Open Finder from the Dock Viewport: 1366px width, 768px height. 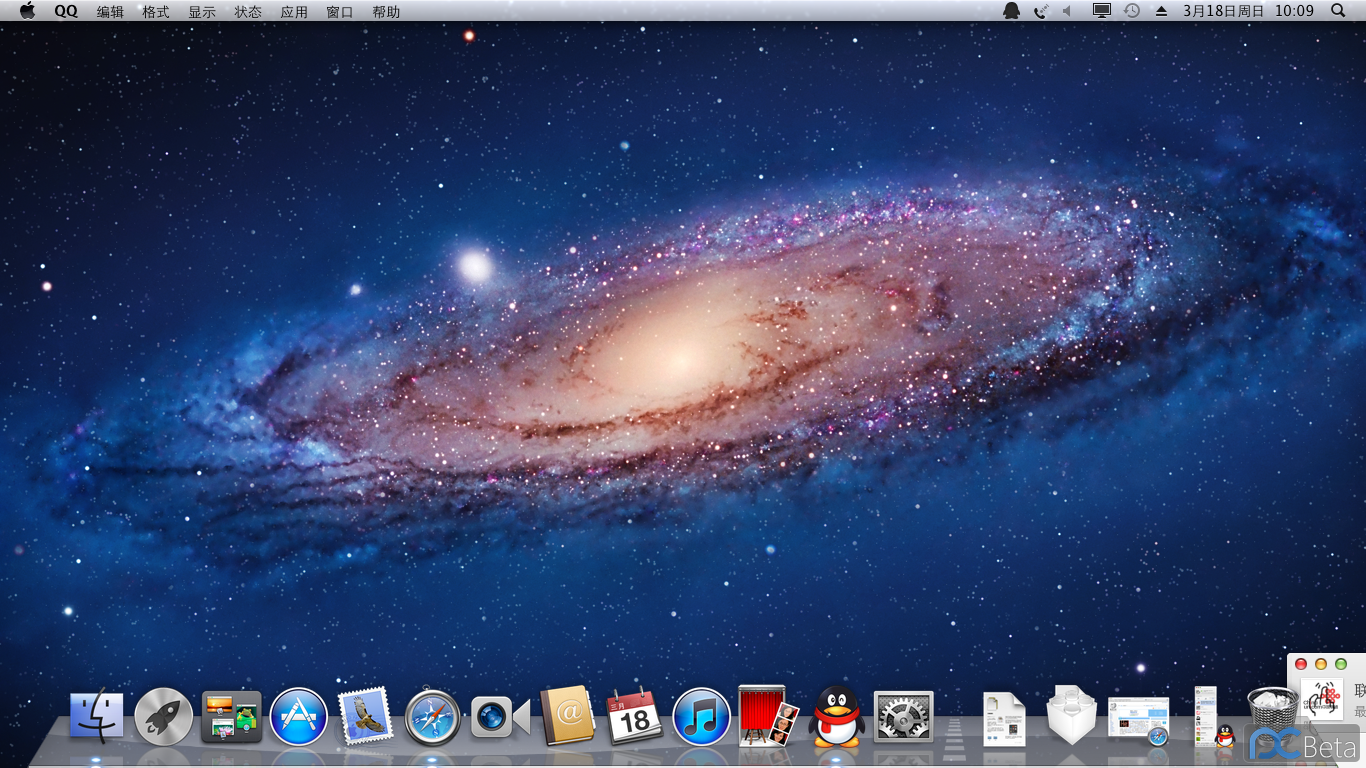pyautogui.click(x=97, y=717)
